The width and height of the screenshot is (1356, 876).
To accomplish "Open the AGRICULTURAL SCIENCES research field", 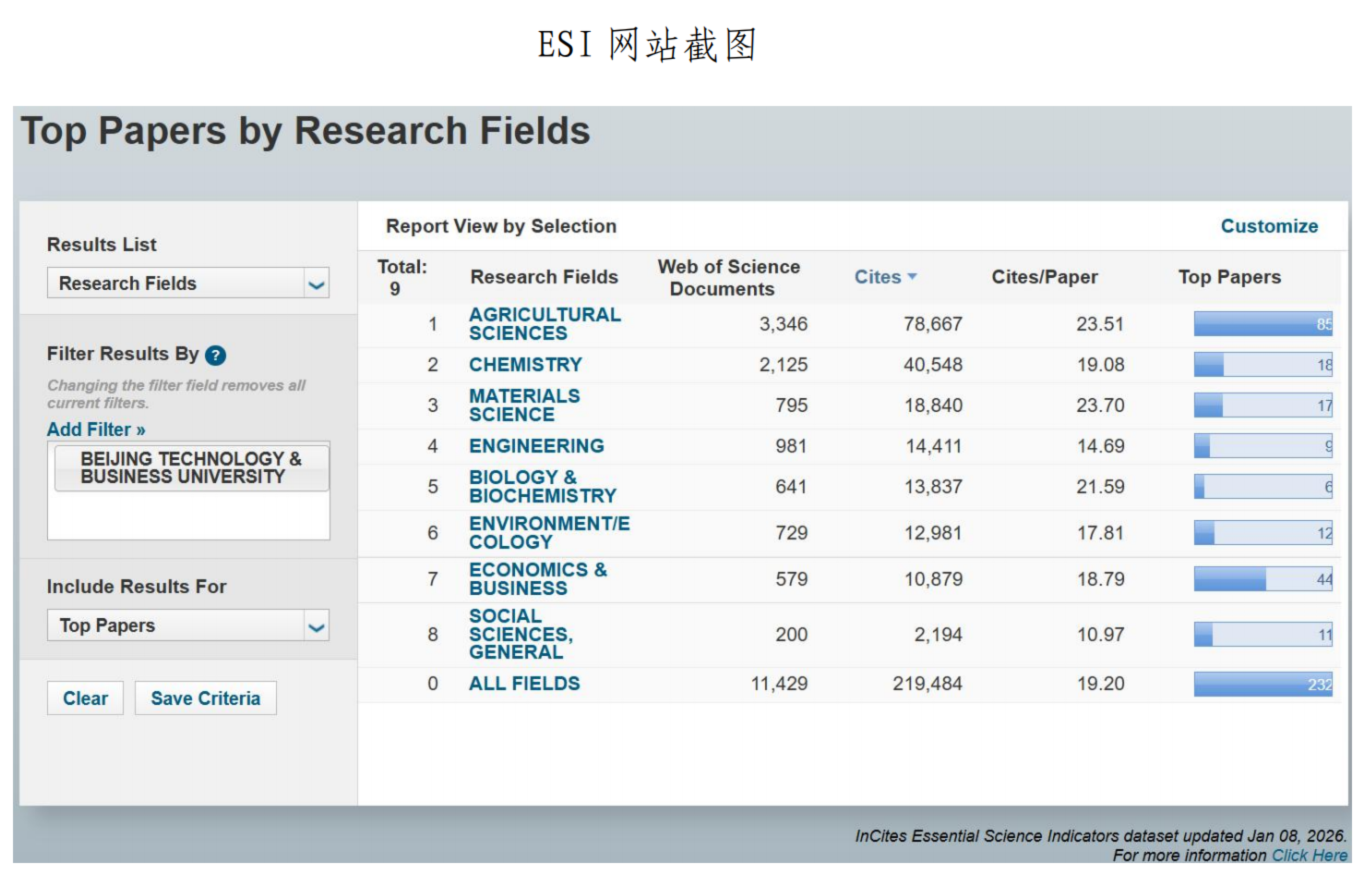I will (x=544, y=324).
